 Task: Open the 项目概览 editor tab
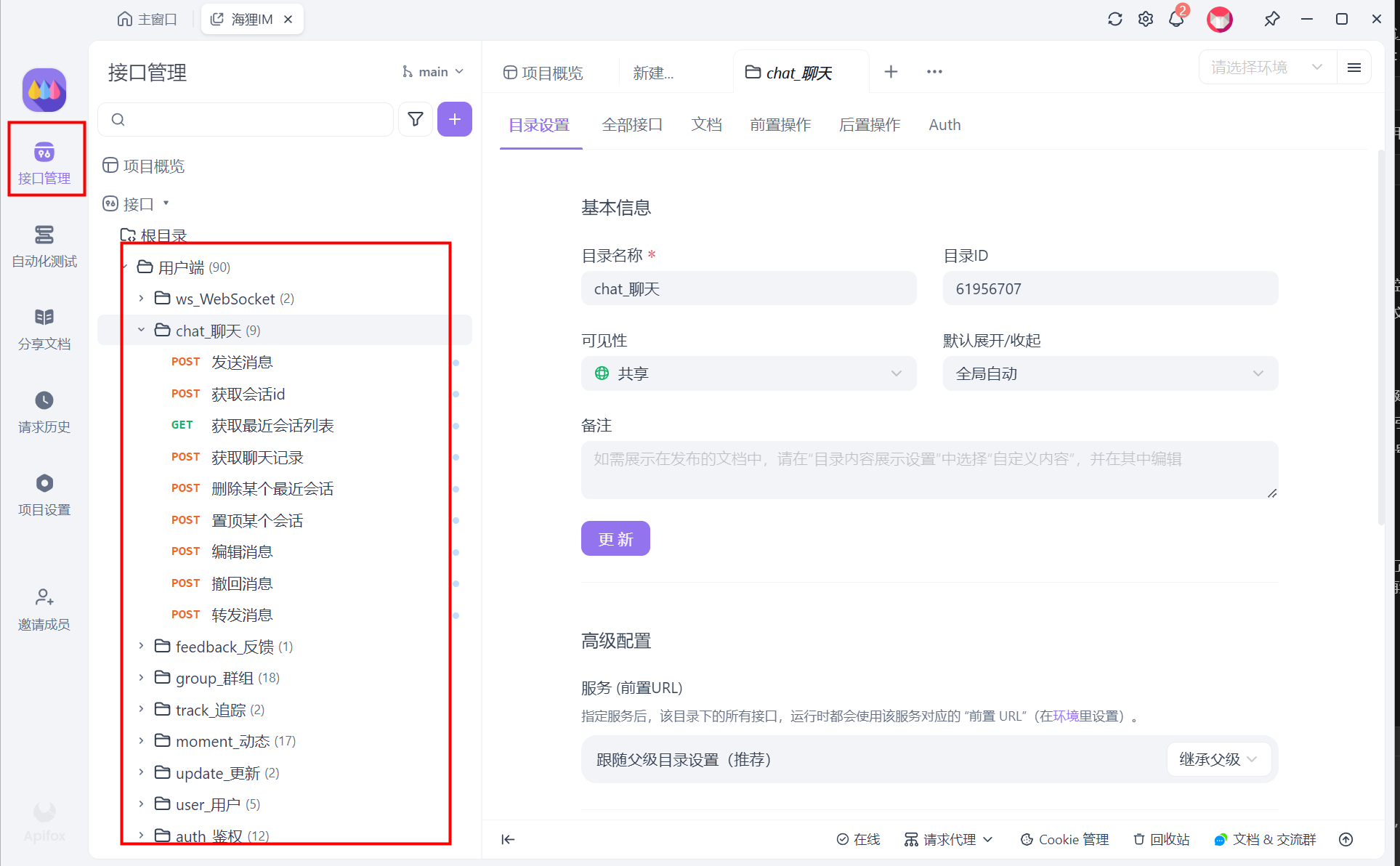(543, 73)
